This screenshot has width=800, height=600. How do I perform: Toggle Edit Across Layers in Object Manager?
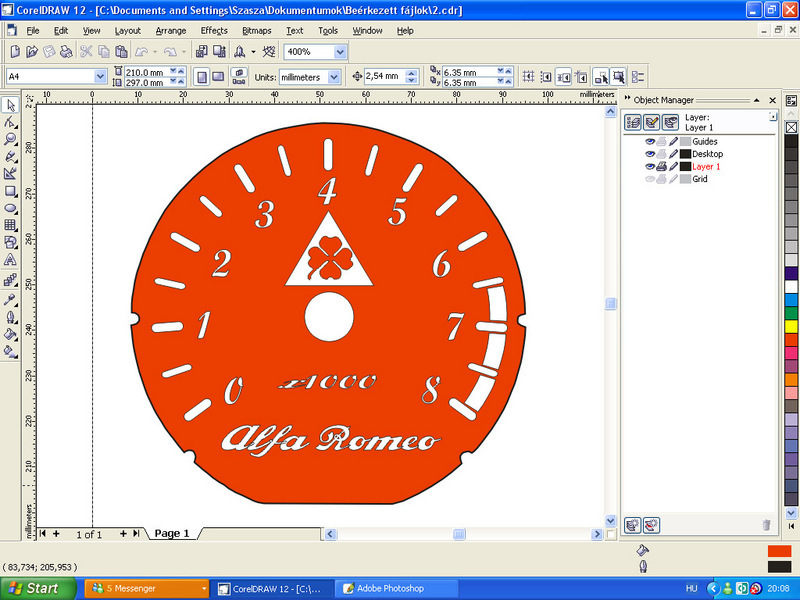652,122
